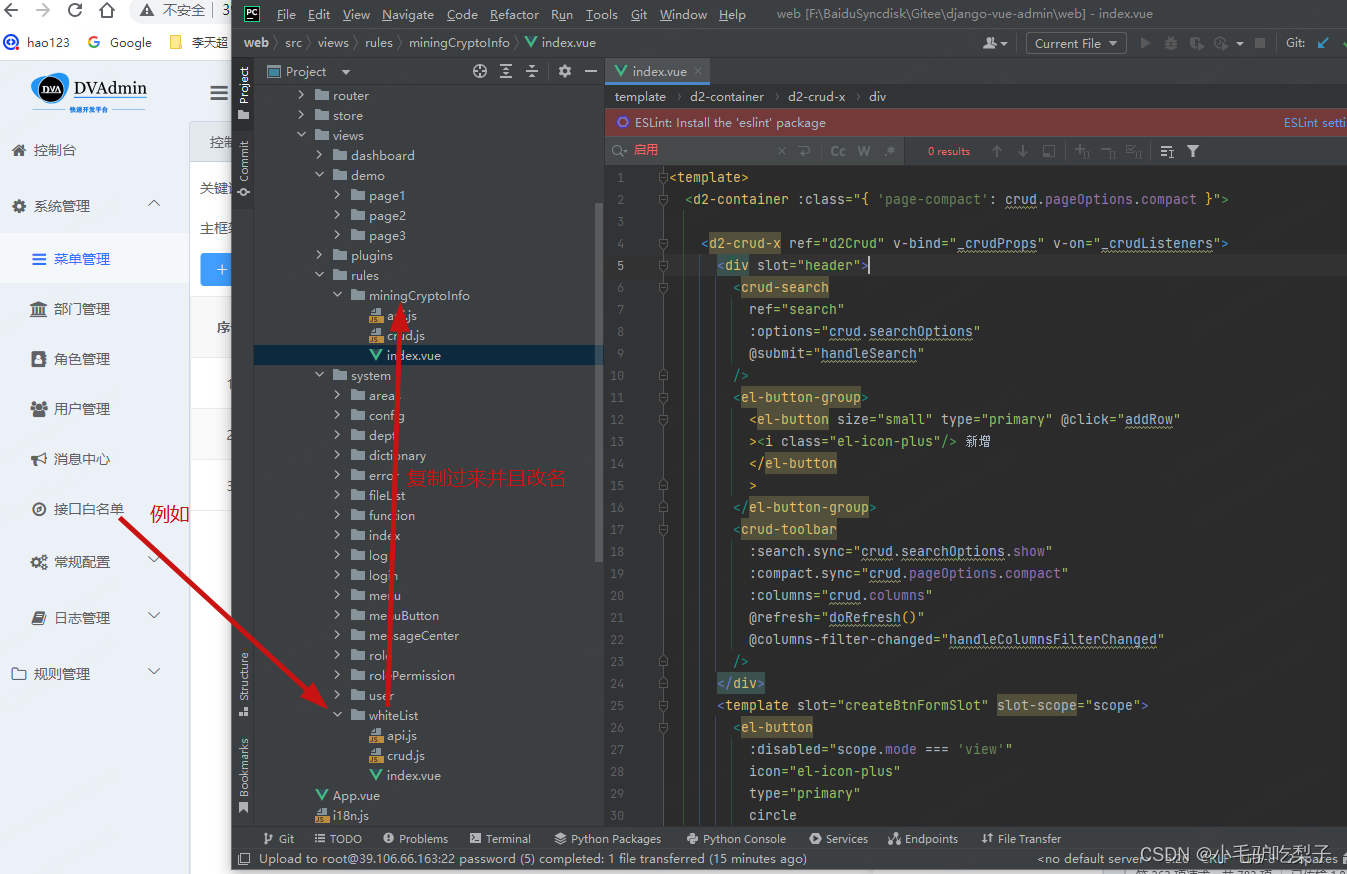The width and height of the screenshot is (1347, 874).
Task: Click the Stop square icon in toolbar
Action: [1260, 43]
